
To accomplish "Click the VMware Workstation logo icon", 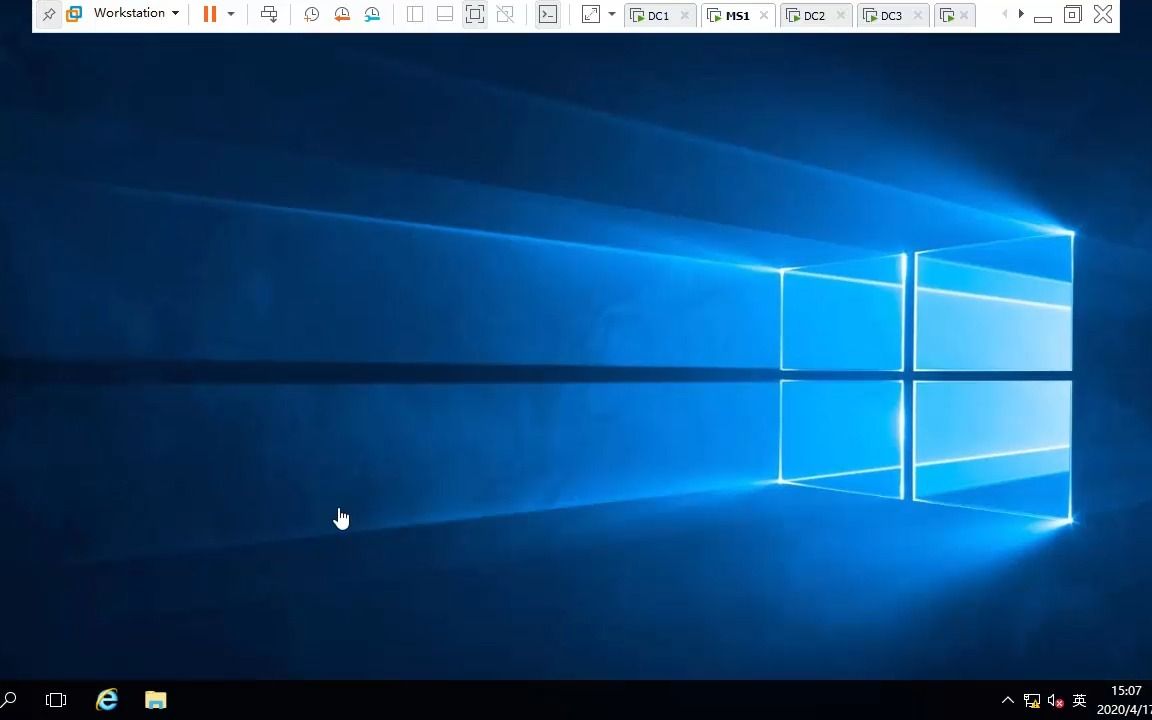I will pos(74,13).
